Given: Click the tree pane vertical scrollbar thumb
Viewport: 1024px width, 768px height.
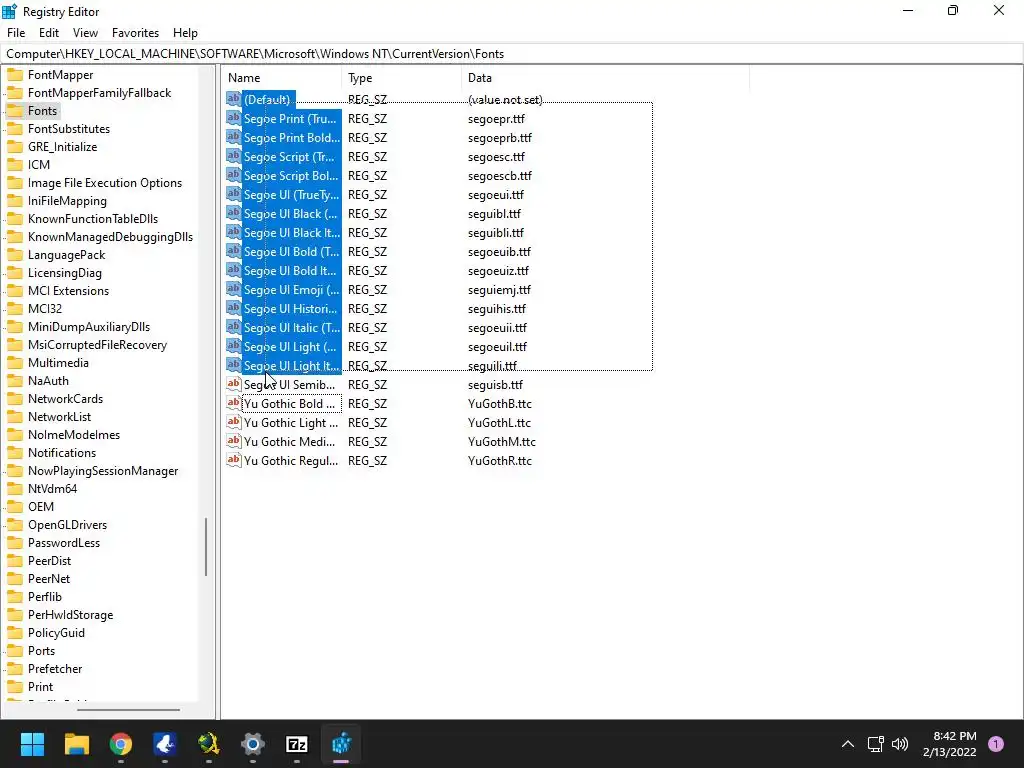Looking at the screenshot, I should pyautogui.click(x=206, y=547).
